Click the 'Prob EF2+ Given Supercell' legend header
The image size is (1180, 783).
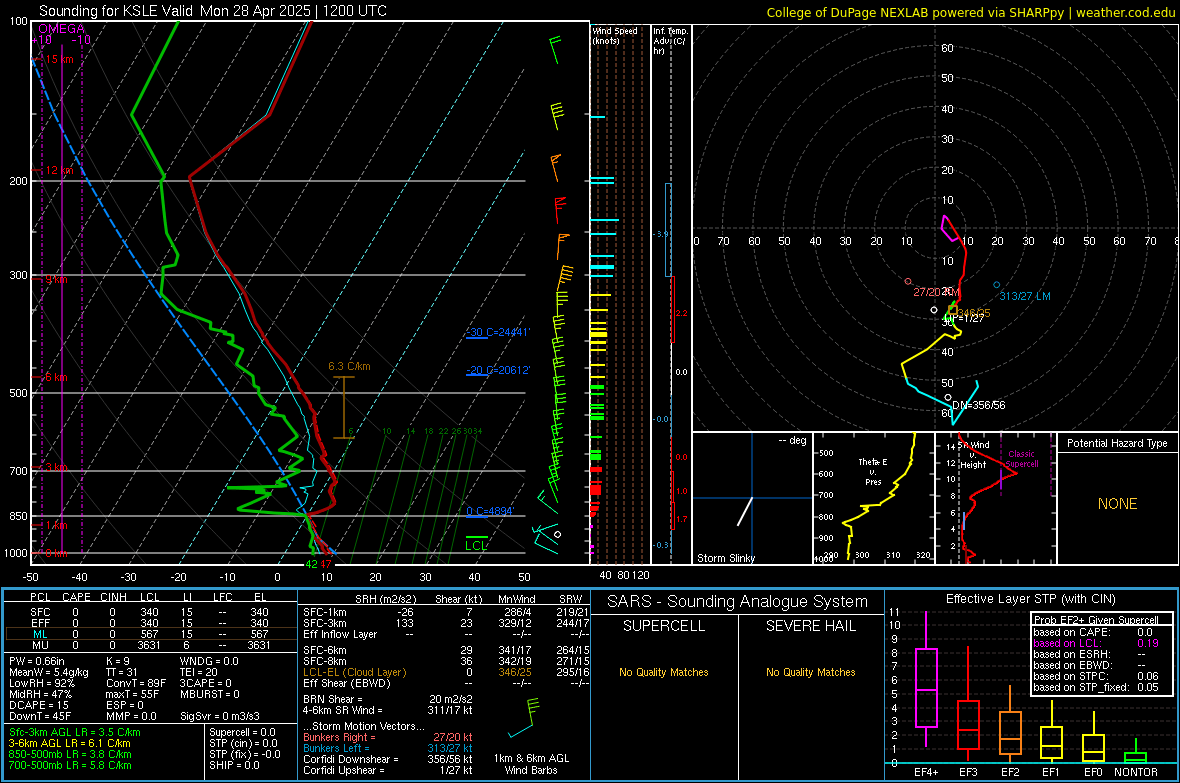point(1096,620)
